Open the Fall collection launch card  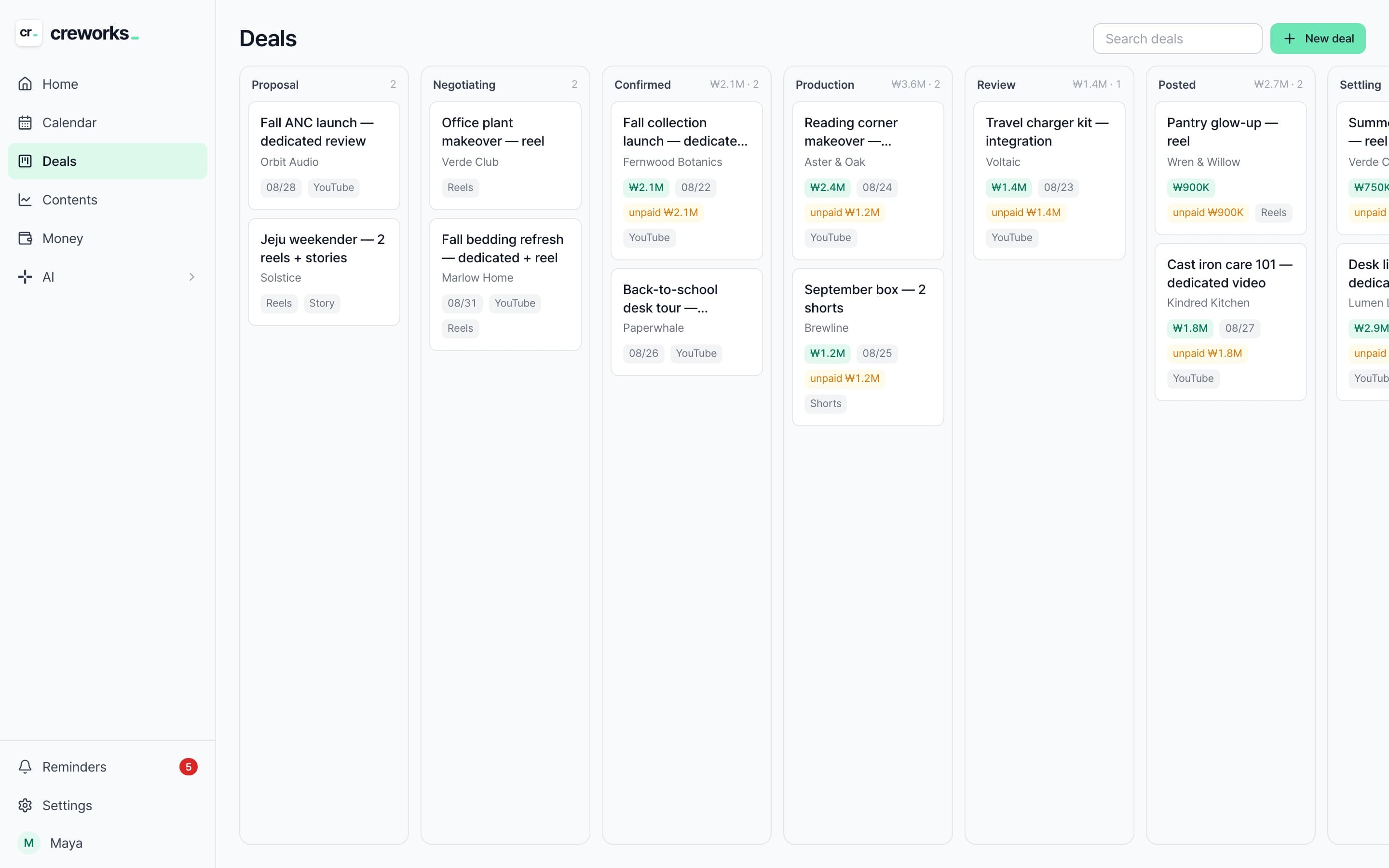click(686, 181)
